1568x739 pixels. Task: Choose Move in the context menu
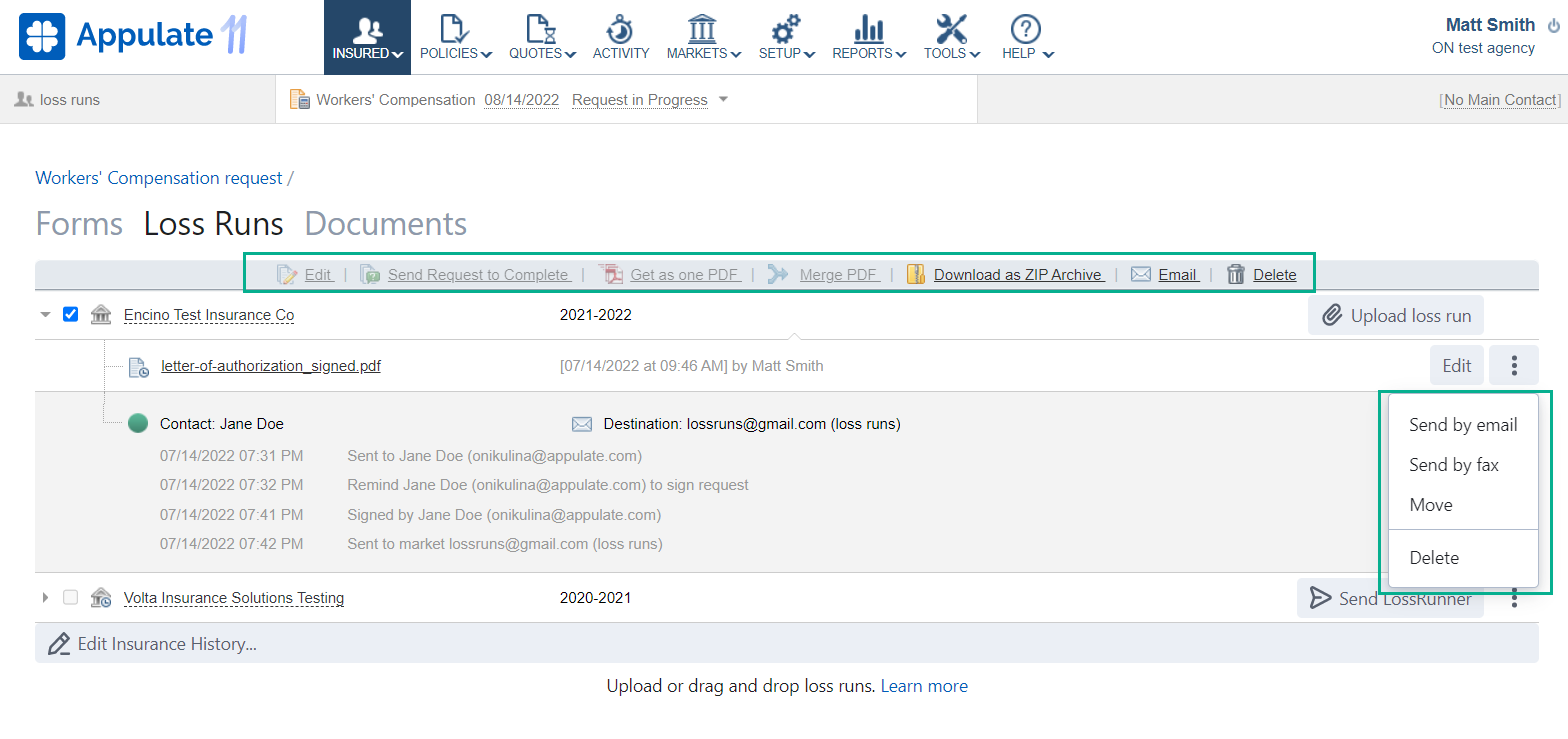(x=1430, y=505)
